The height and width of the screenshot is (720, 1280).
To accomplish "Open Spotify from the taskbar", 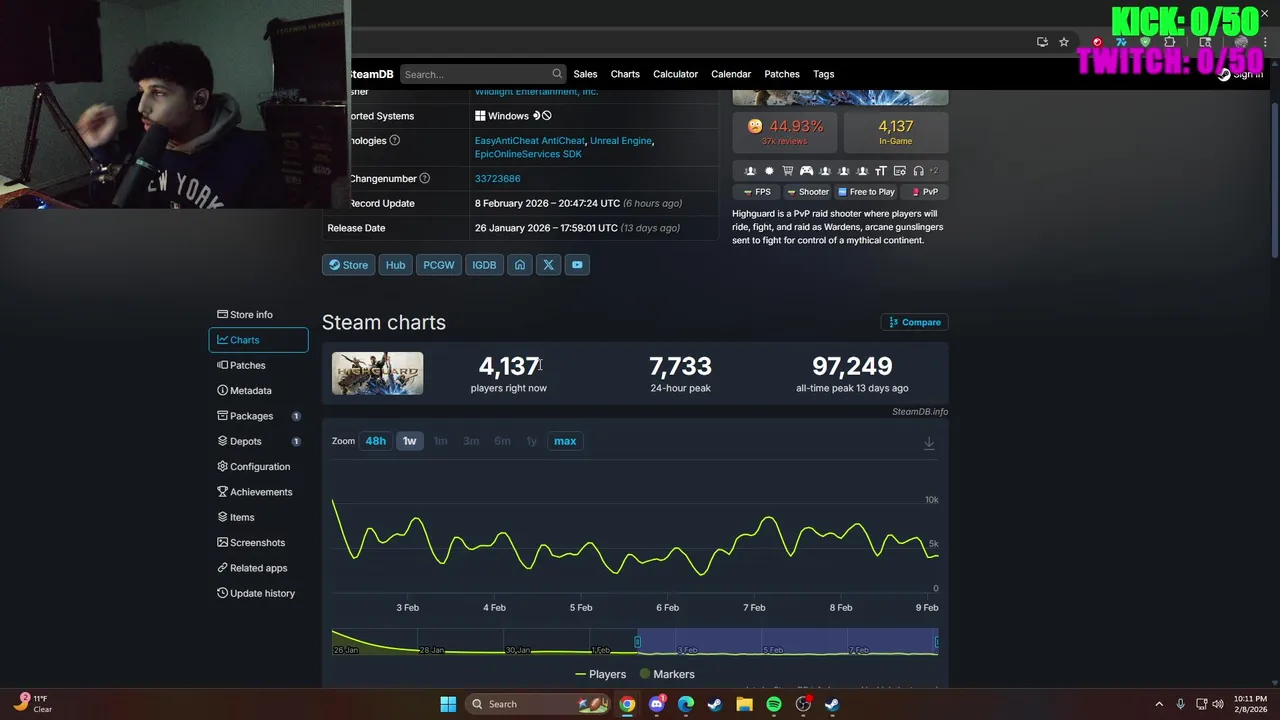I will (774, 704).
